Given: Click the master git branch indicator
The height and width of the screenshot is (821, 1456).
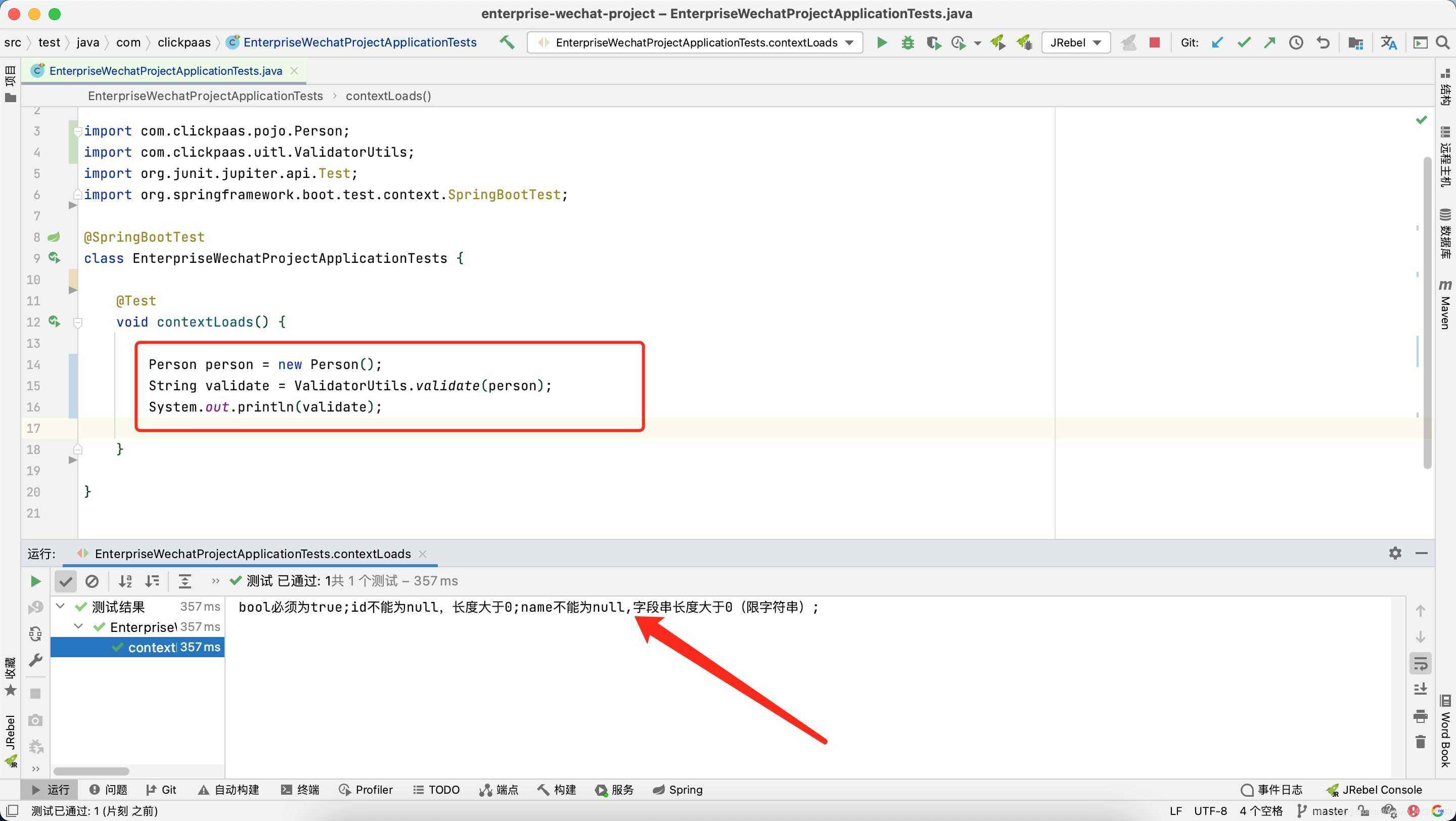Looking at the screenshot, I should 1323,811.
